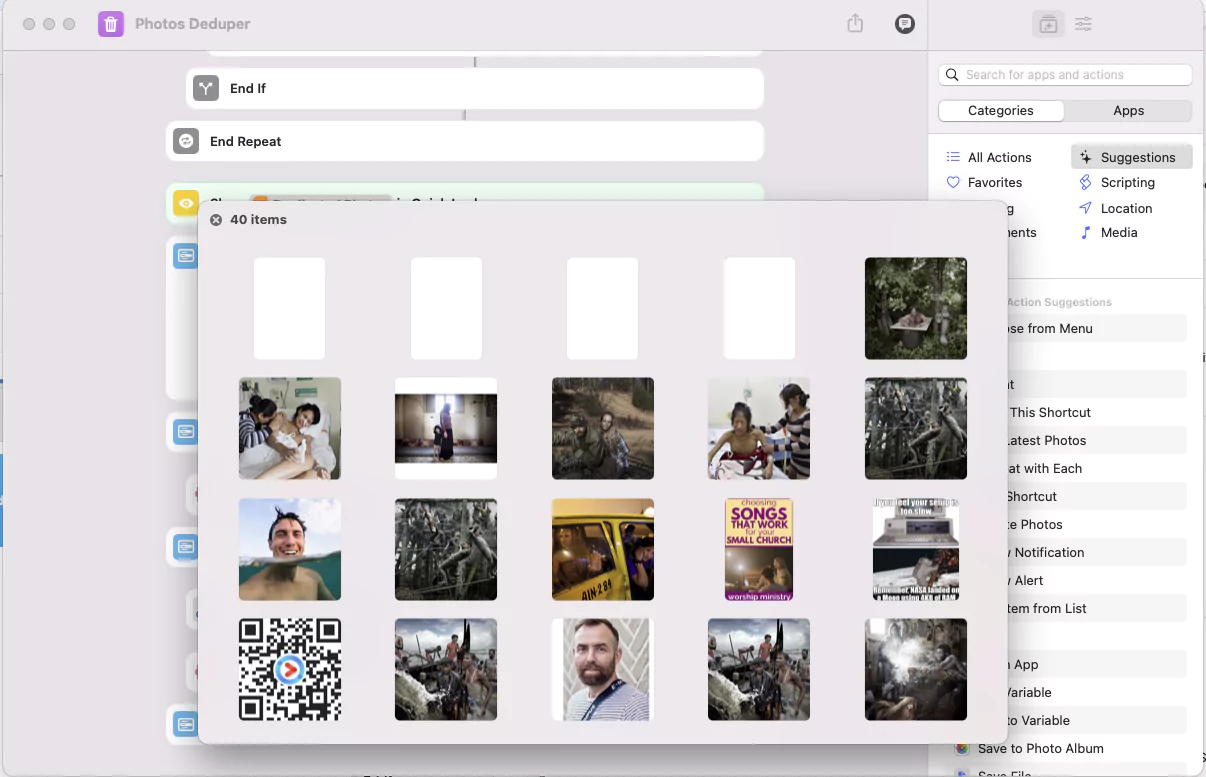Select the QR code thumbnail in the preview
The image size is (1206, 777).
pos(289,670)
